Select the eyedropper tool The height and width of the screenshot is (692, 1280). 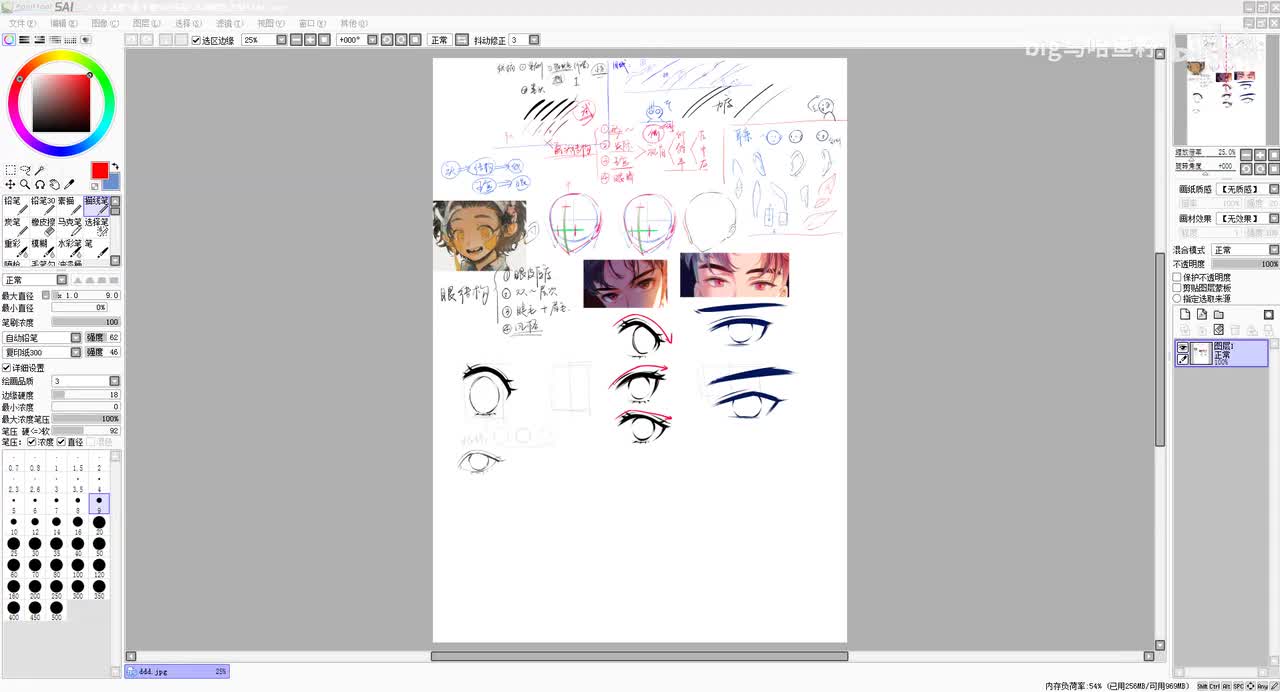(x=69, y=184)
